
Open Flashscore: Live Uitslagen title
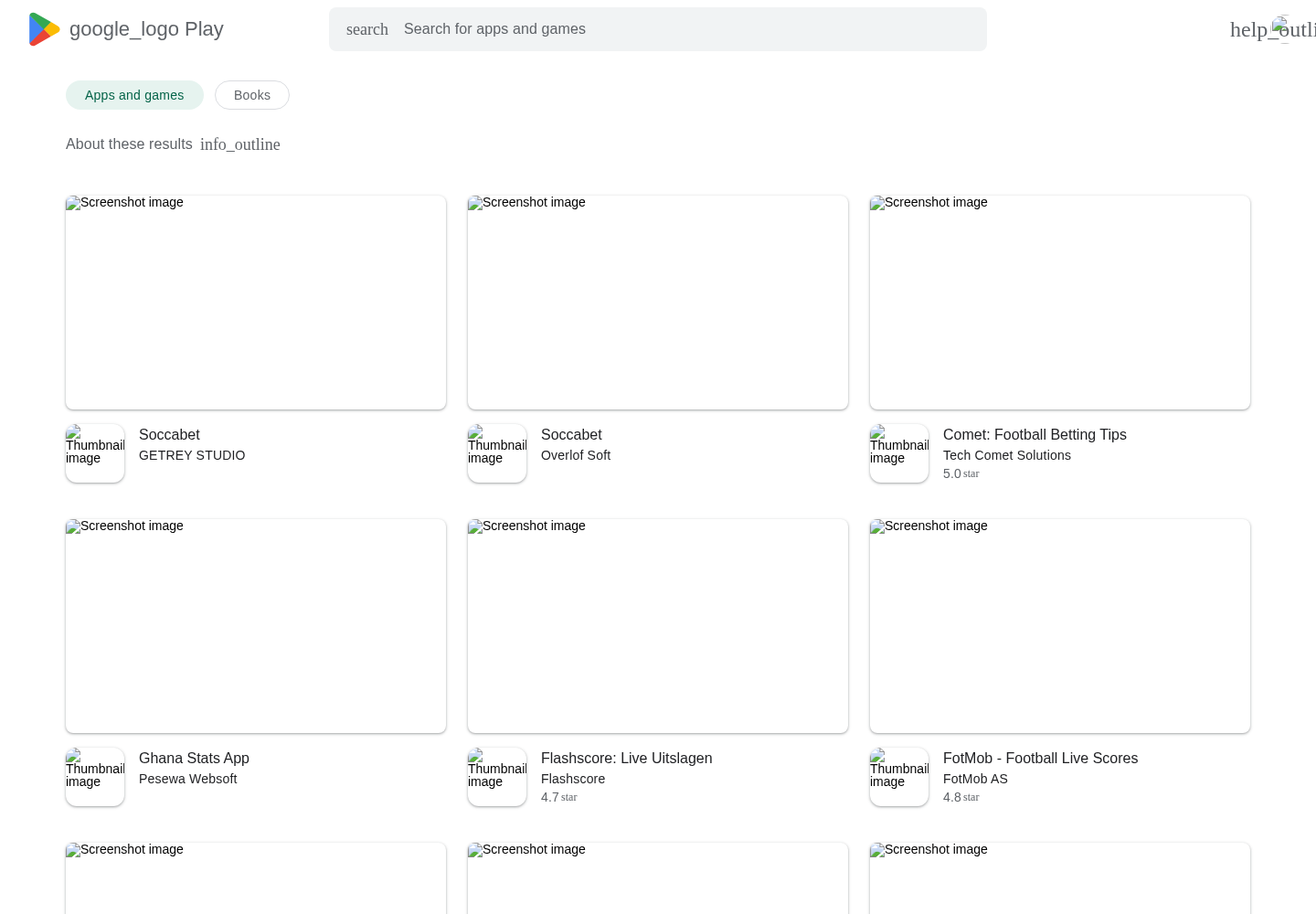tap(626, 759)
